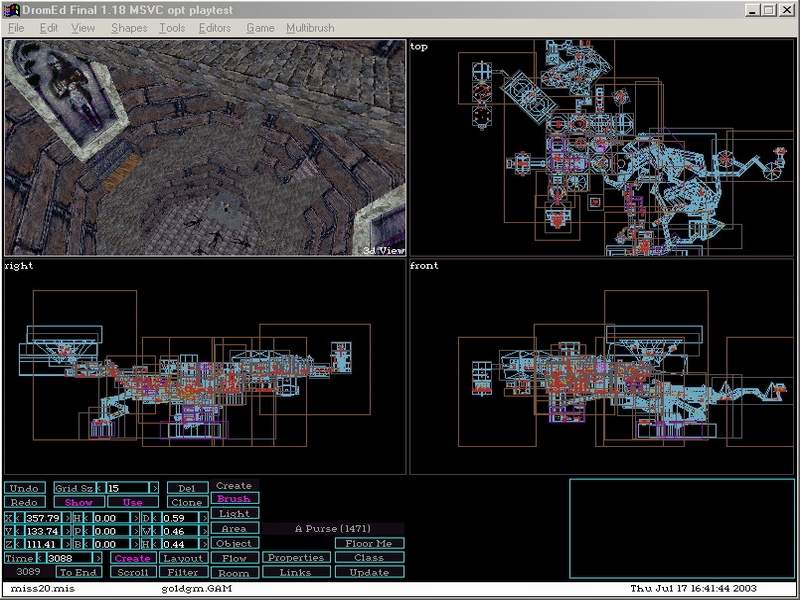Open object Links
The image size is (800, 600).
pyautogui.click(x=296, y=572)
